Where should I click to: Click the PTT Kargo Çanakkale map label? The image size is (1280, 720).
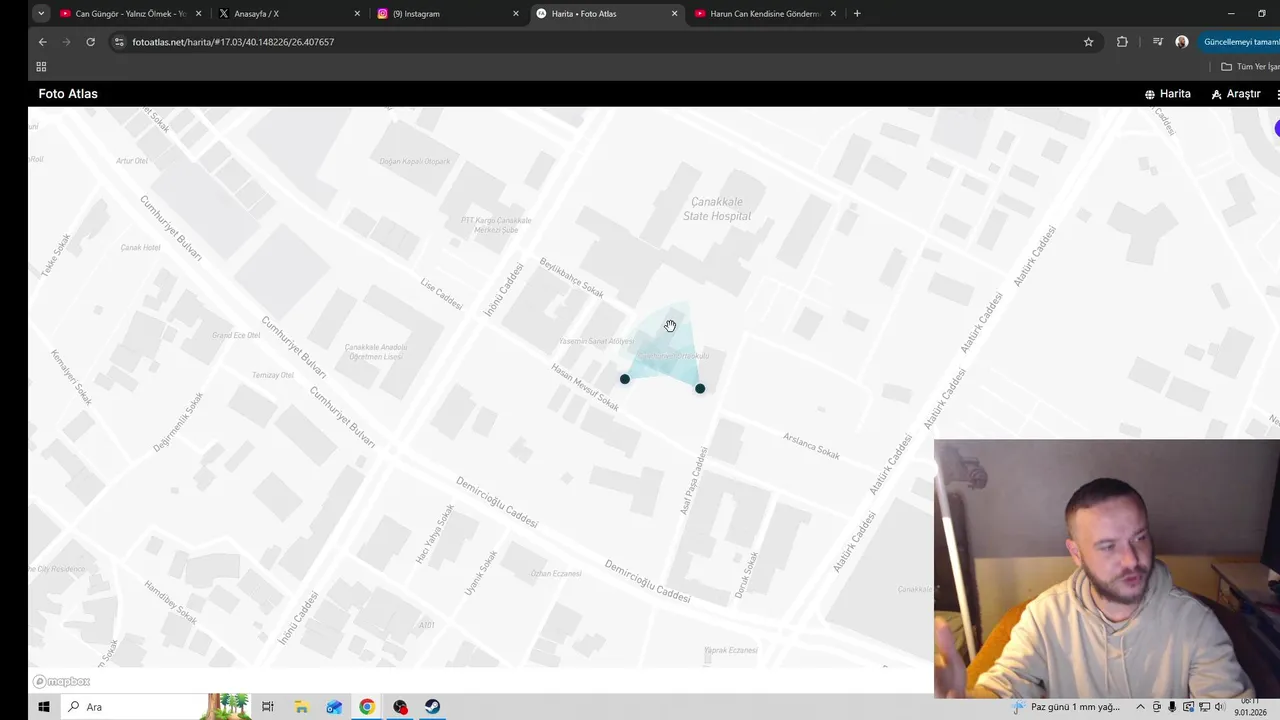[496, 225]
